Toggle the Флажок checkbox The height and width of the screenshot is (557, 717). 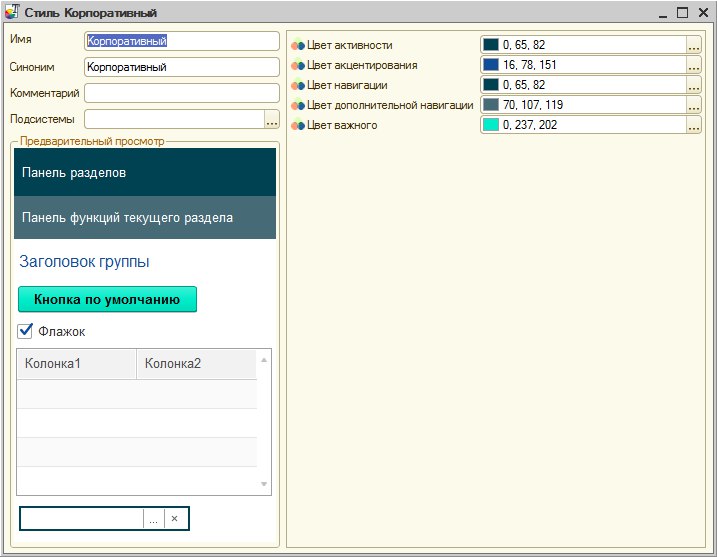(25, 331)
